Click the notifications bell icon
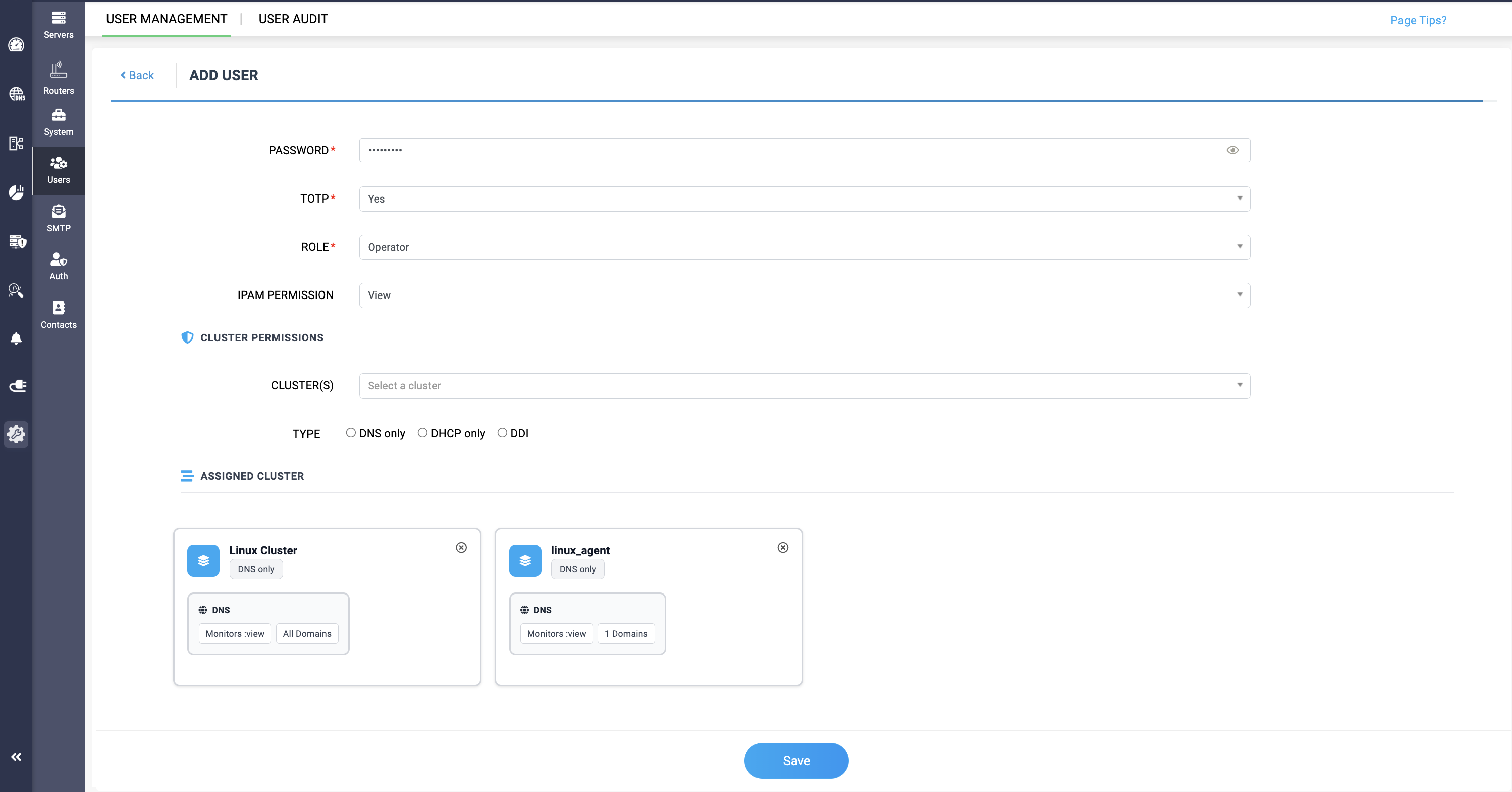 tap(16, 338)
